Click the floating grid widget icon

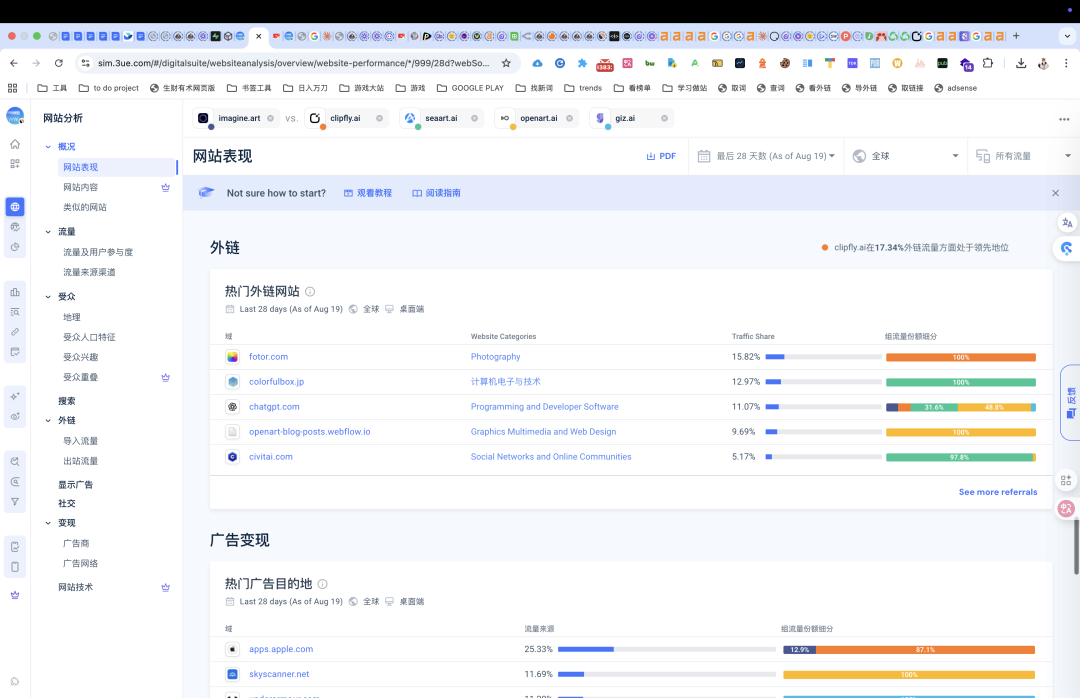pyautogui.click(x=1066, y=480)
